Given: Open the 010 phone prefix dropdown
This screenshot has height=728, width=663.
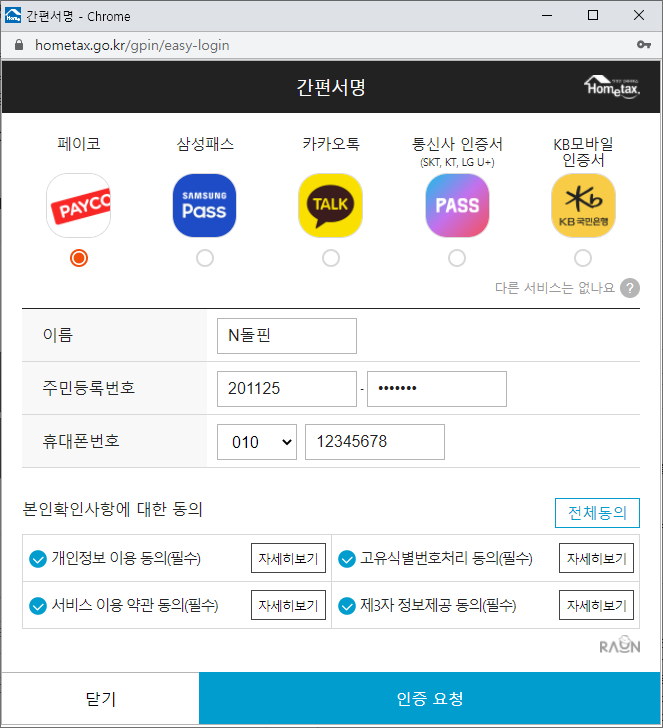Looking at the screenshot, I should coord(257,442).
